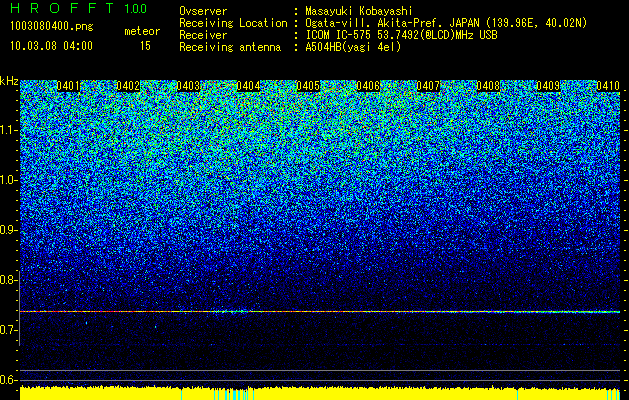Click the 0.9 frequency axis label
This screenshot has width=629, height=400.
click(x=9, y=230)
